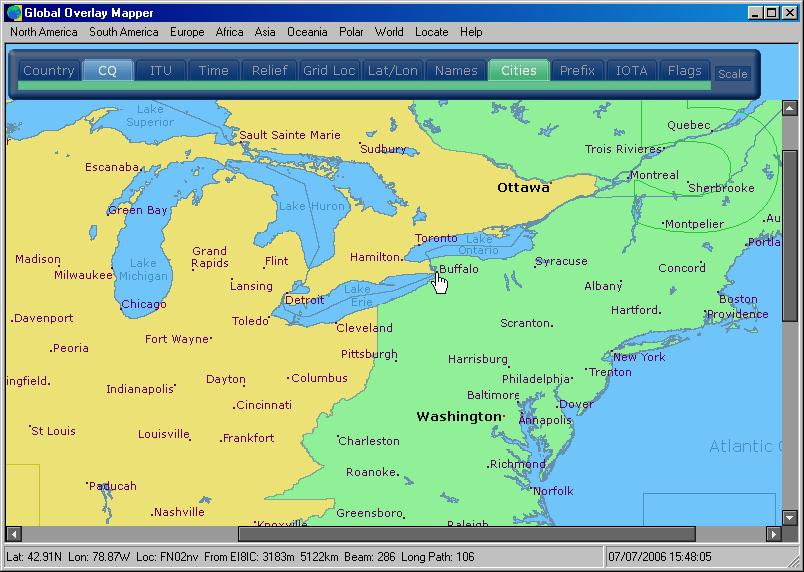The width and height of the screenshot is (804, 572).
Task: Click the Lake Huron label
Action: [311, 207]
